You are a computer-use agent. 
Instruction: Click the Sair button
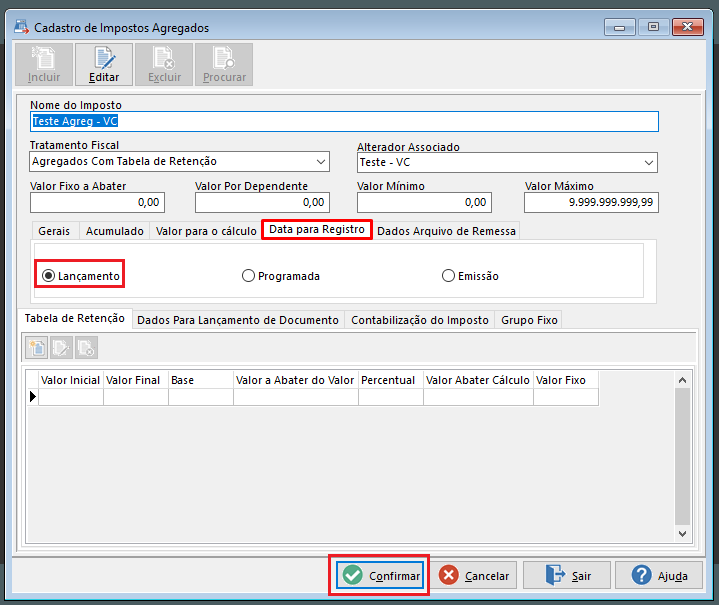click(567, 575)
